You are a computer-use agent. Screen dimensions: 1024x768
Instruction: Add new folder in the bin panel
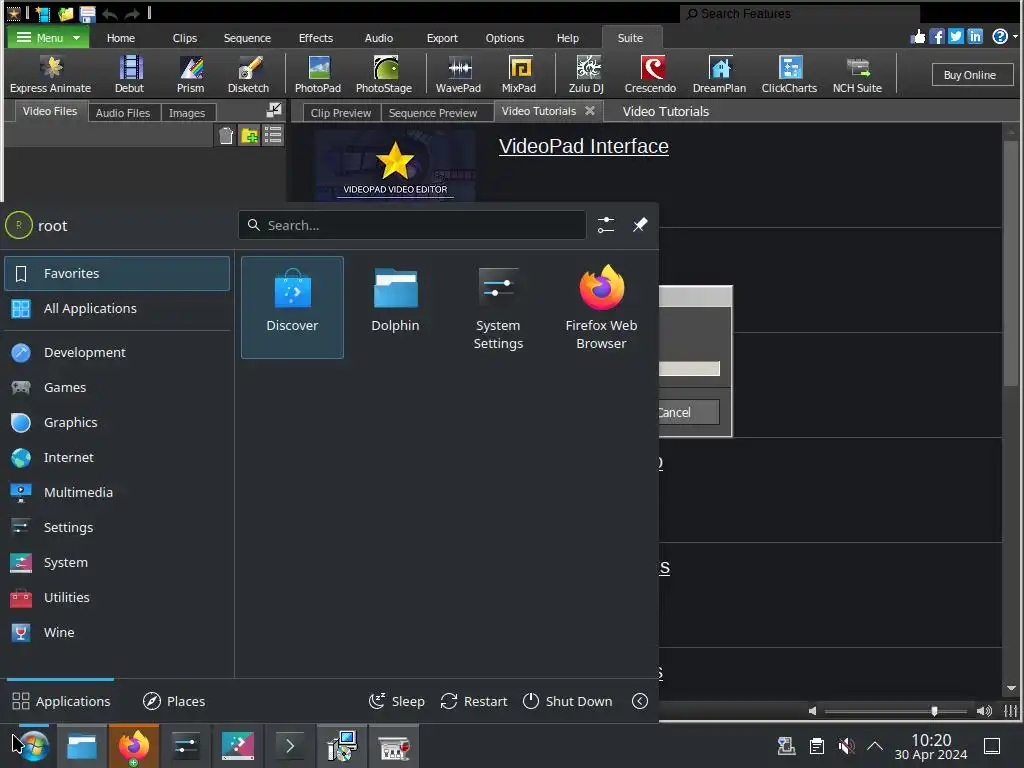(249, 135)
